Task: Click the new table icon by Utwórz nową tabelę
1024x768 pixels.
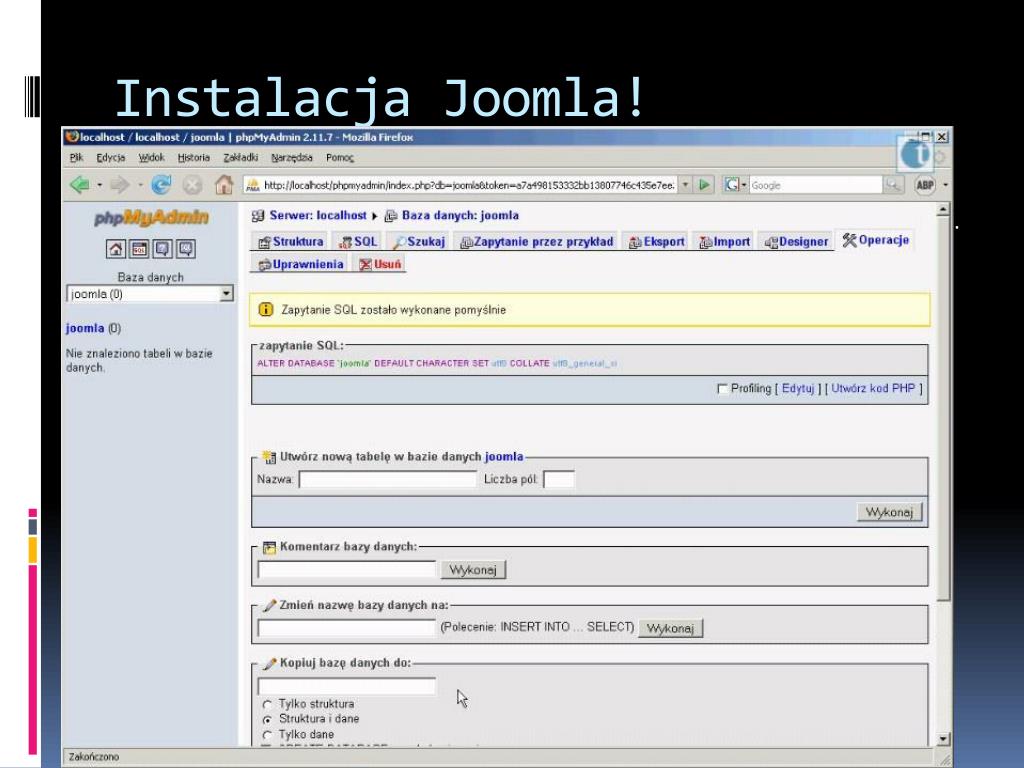Action: click(x=268, y=457)
